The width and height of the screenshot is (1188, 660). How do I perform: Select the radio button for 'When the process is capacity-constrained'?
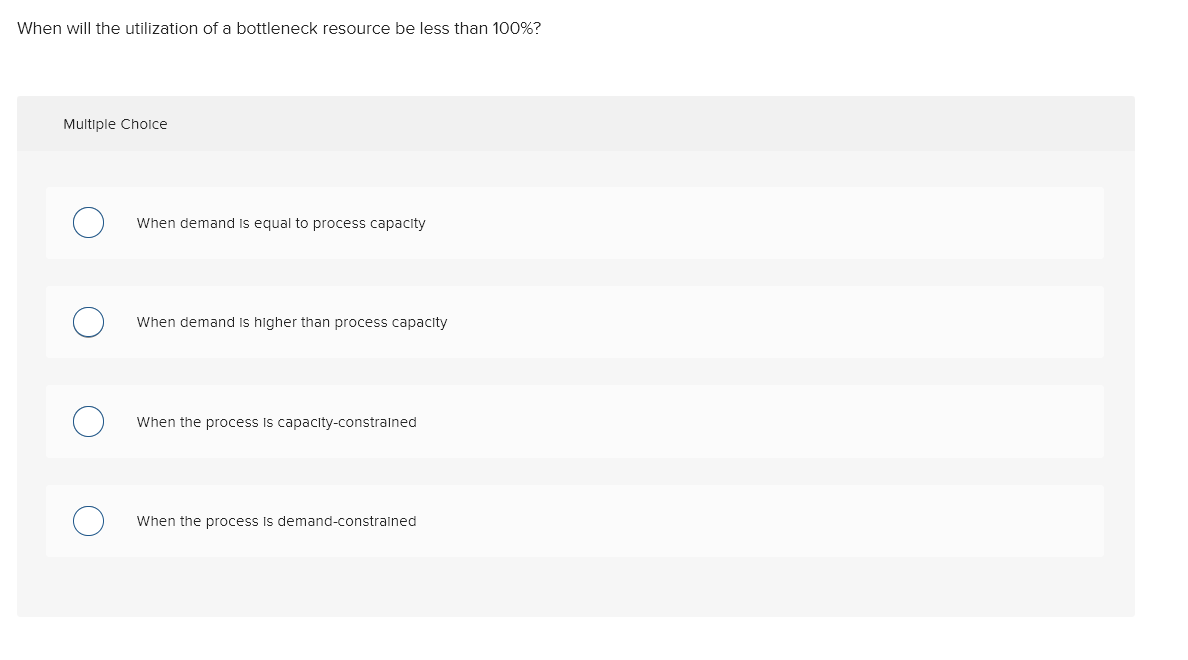click(88, 421)
